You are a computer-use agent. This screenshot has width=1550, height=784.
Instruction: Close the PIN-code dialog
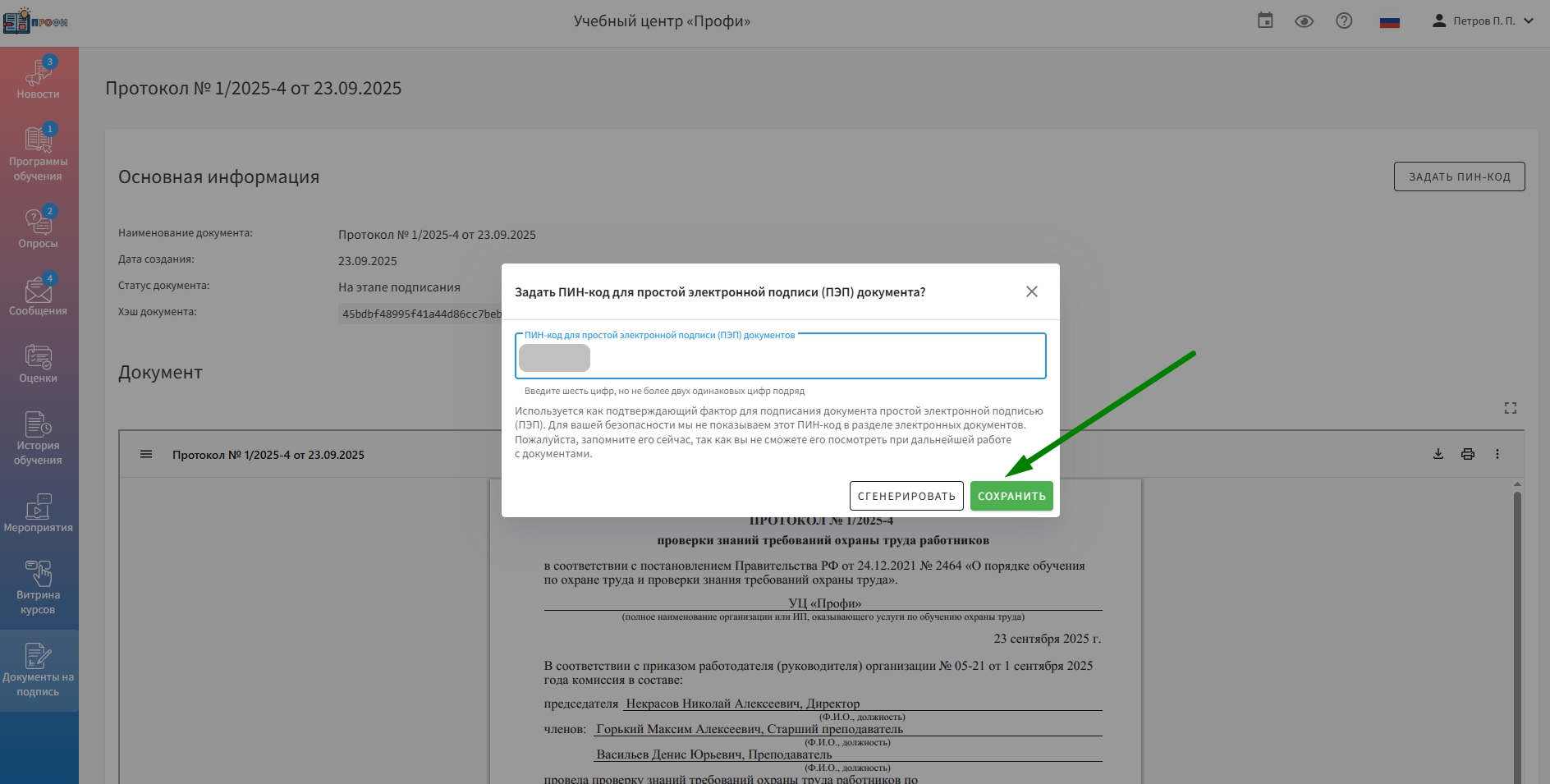point(1031,291)
